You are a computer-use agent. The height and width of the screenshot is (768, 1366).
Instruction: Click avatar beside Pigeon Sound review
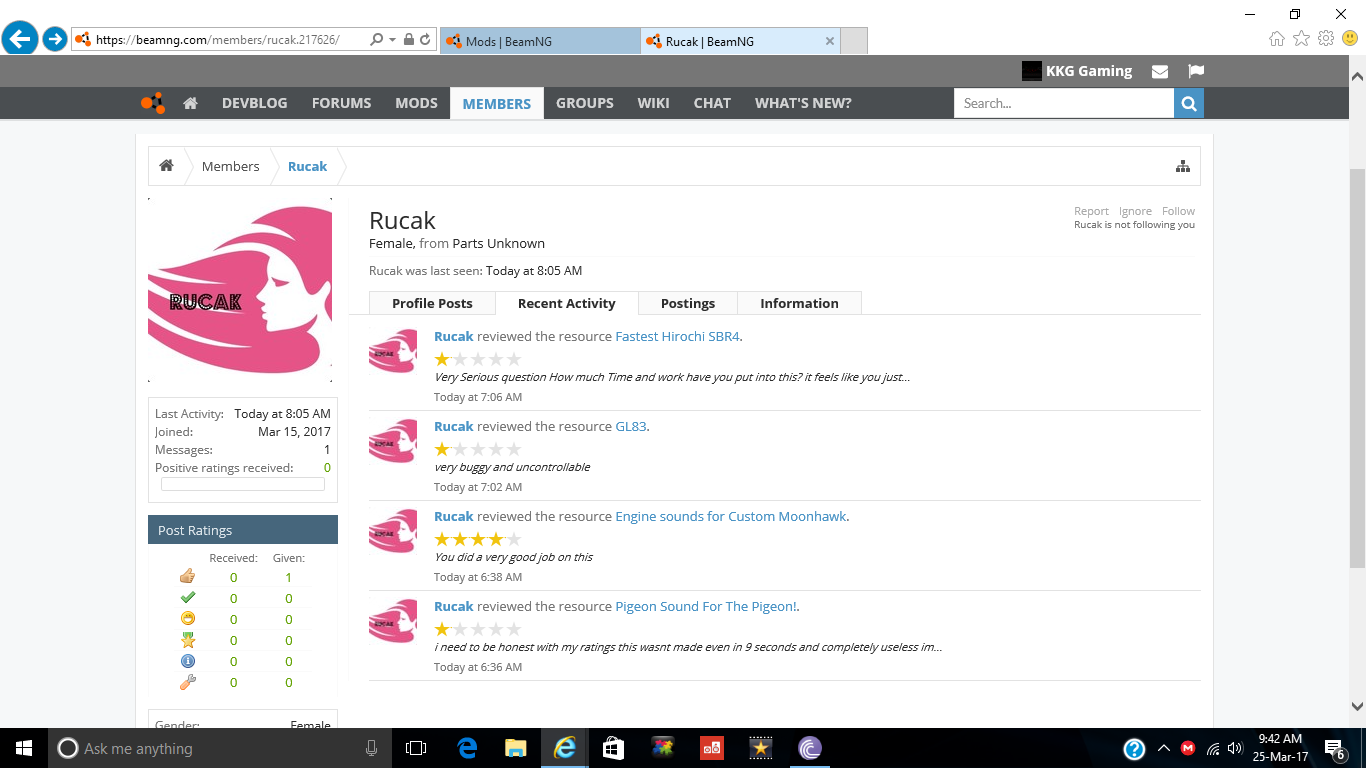click(393, 621)
